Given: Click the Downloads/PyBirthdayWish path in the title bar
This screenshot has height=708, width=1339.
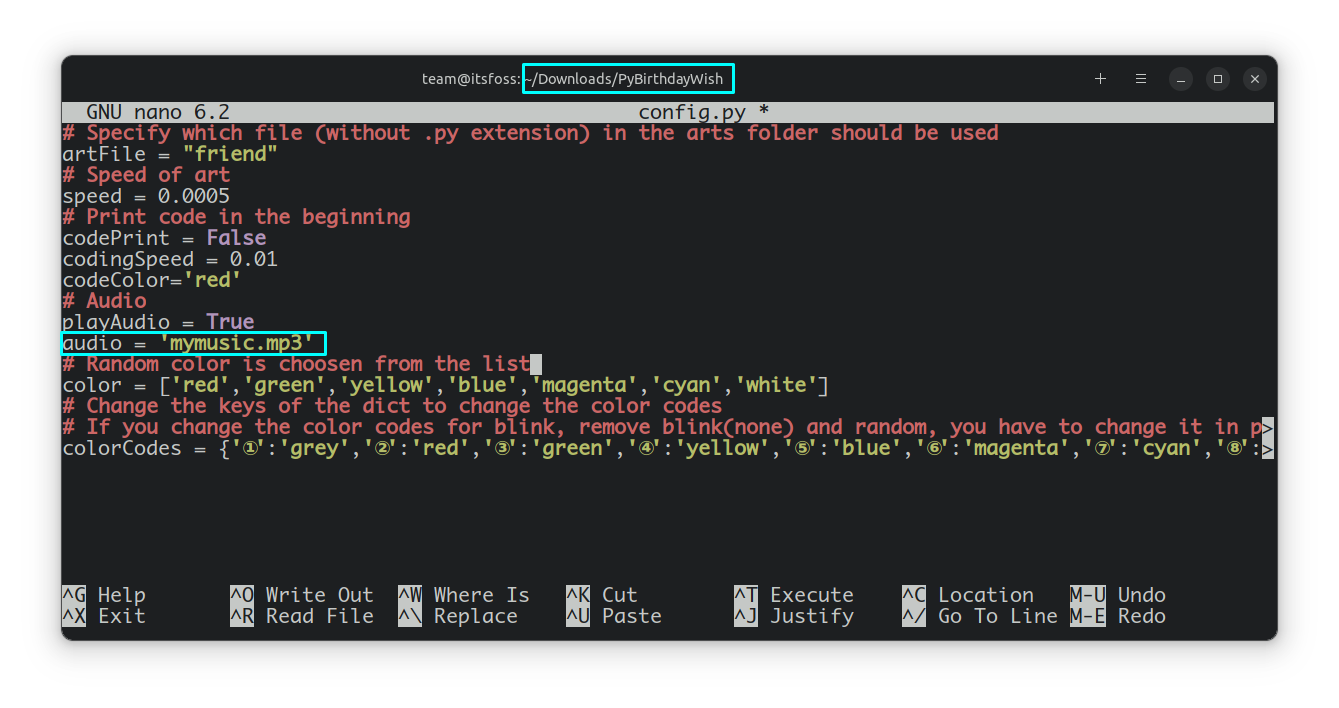Looking at the screenshot, I should (x=628, y=78).
